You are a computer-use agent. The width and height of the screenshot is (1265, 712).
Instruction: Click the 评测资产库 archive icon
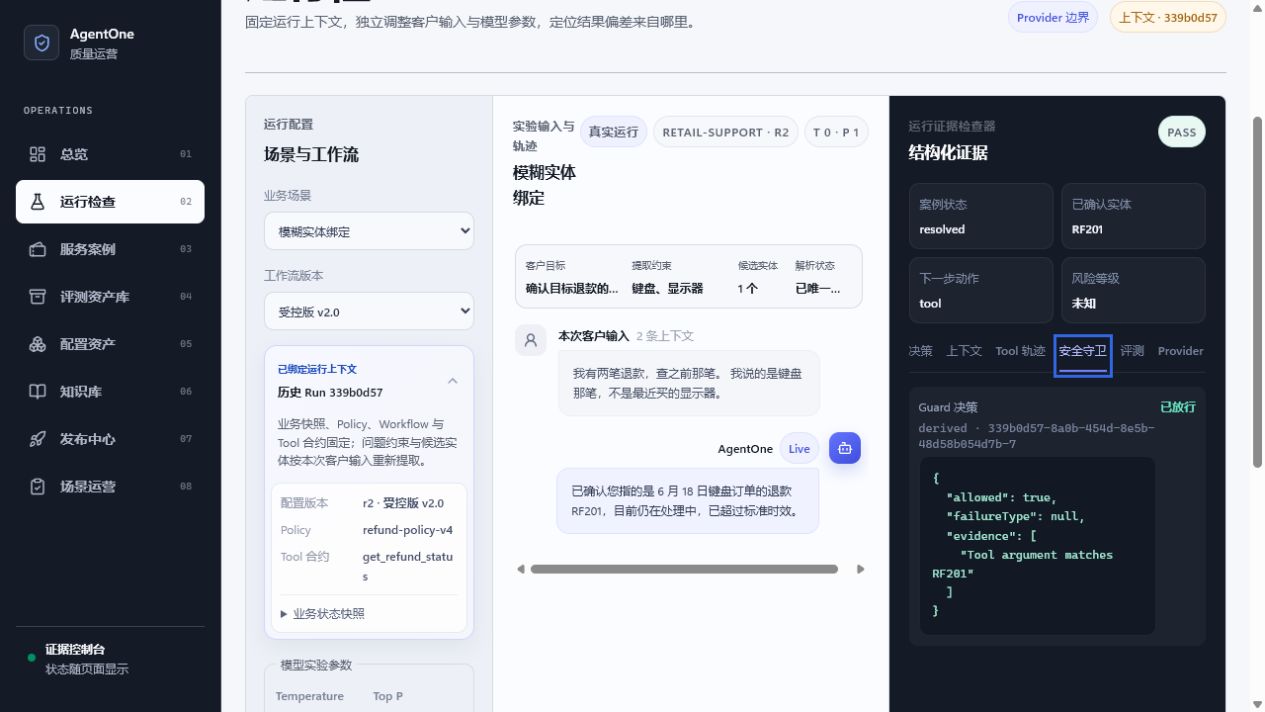tap(38, 296)
